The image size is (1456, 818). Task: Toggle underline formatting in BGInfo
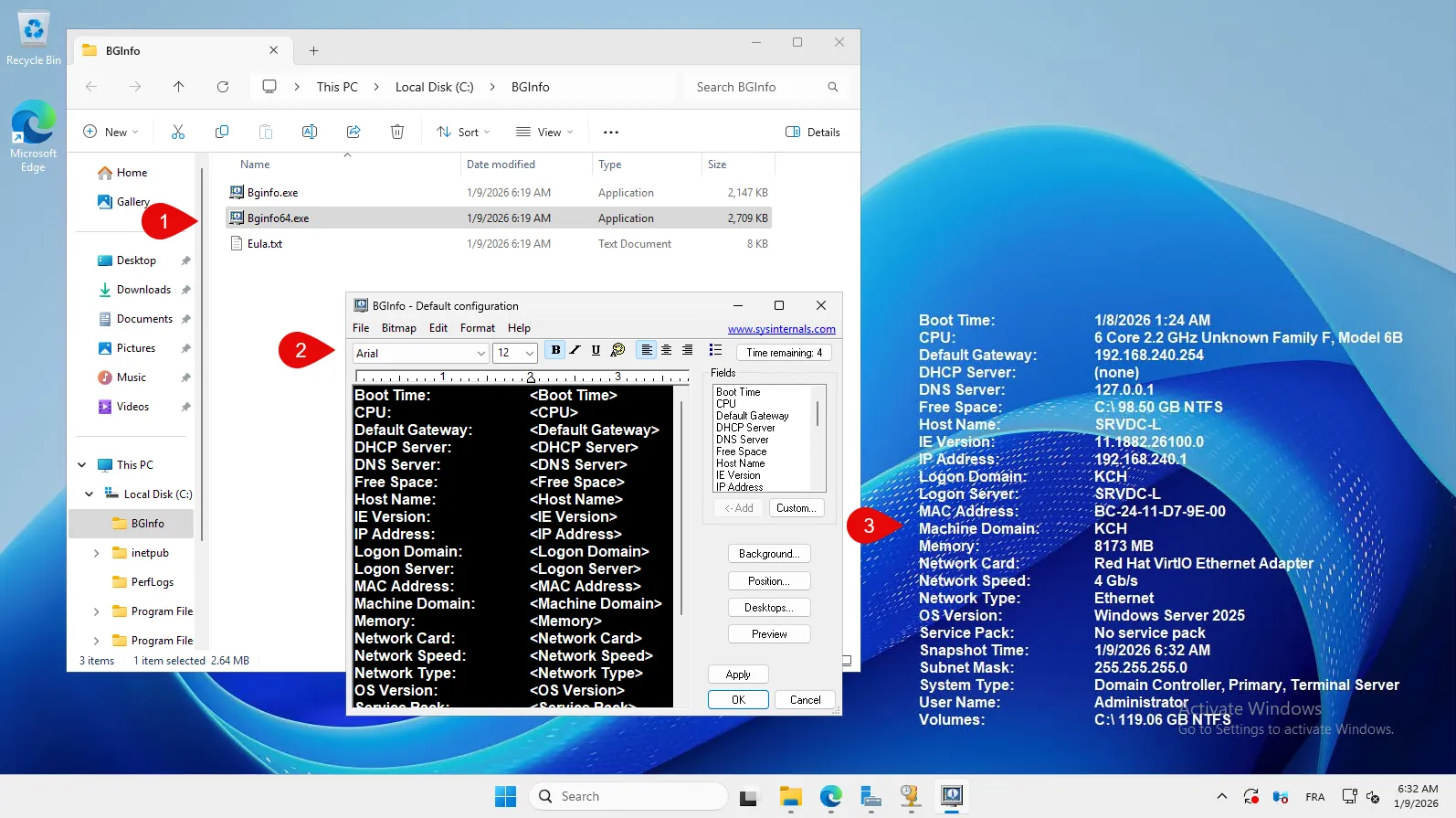click(x=596, y=351)
